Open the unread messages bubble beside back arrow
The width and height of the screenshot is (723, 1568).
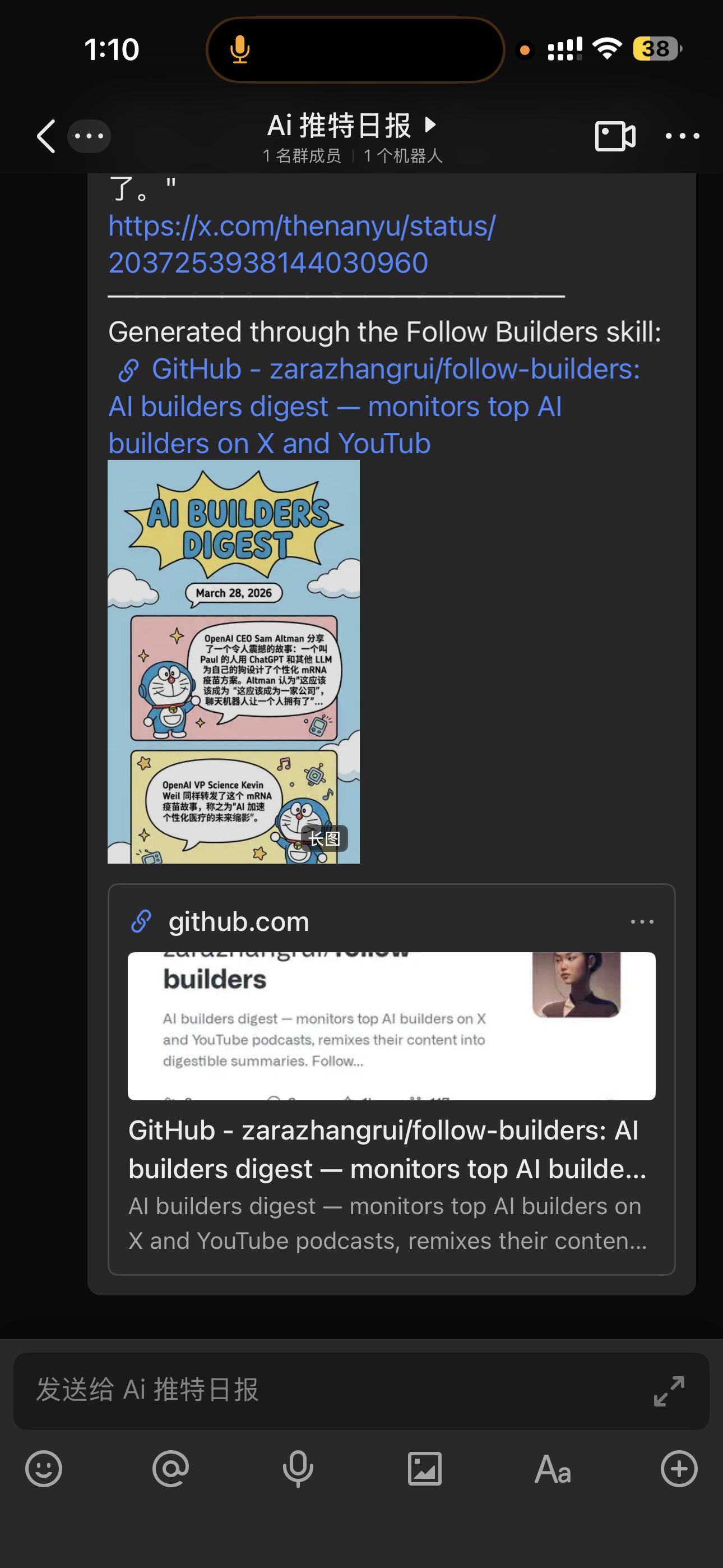click(89, 136)
